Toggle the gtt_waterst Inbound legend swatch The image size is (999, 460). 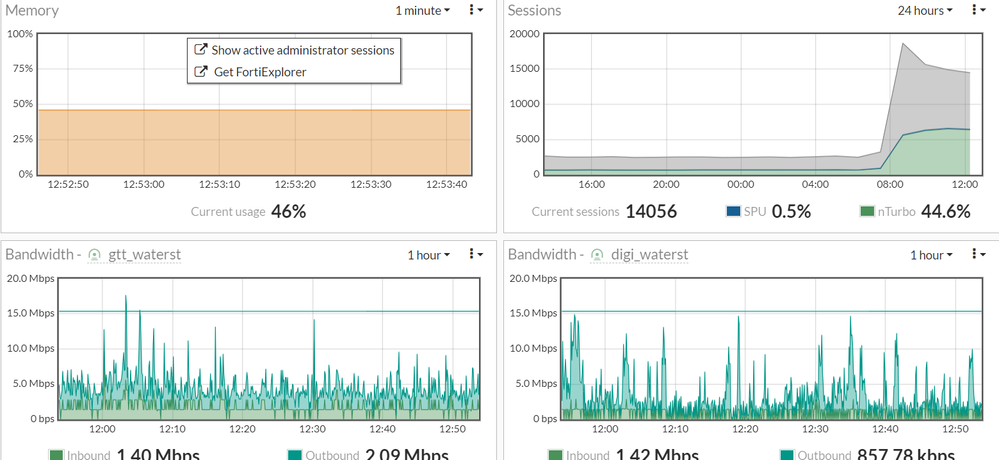(56, 456)
